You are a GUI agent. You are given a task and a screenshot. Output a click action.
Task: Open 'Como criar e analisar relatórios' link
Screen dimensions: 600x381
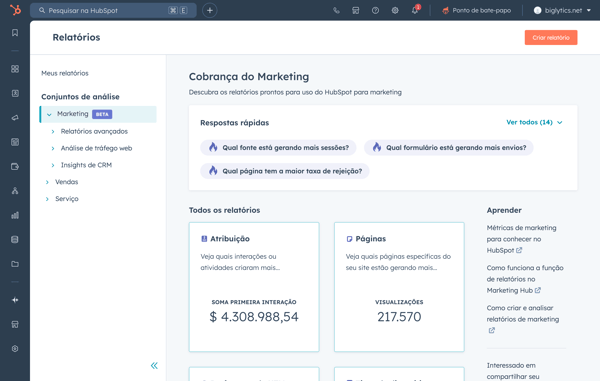[x=523, y=319]
